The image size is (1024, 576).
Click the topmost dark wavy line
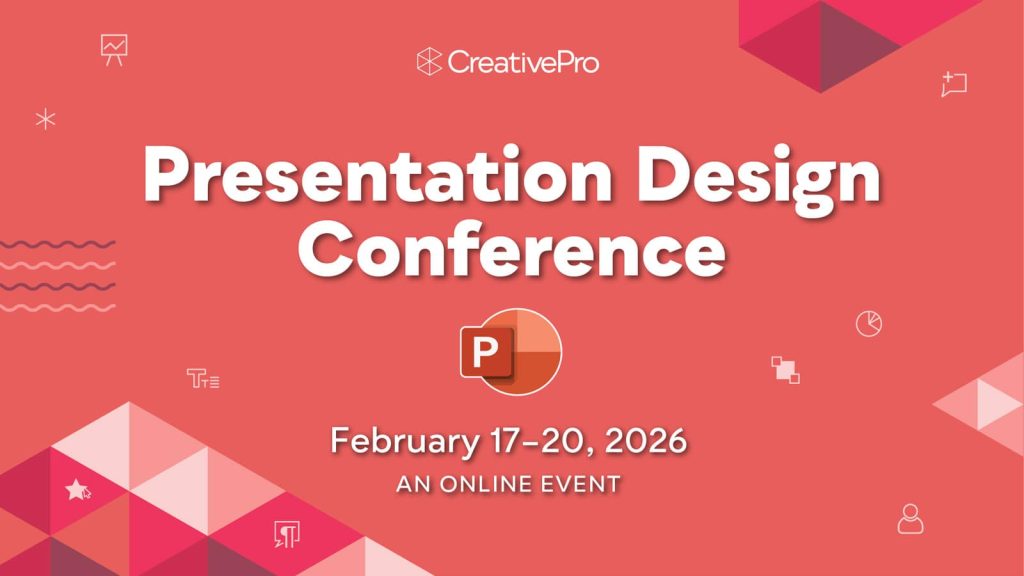[57, 244]
